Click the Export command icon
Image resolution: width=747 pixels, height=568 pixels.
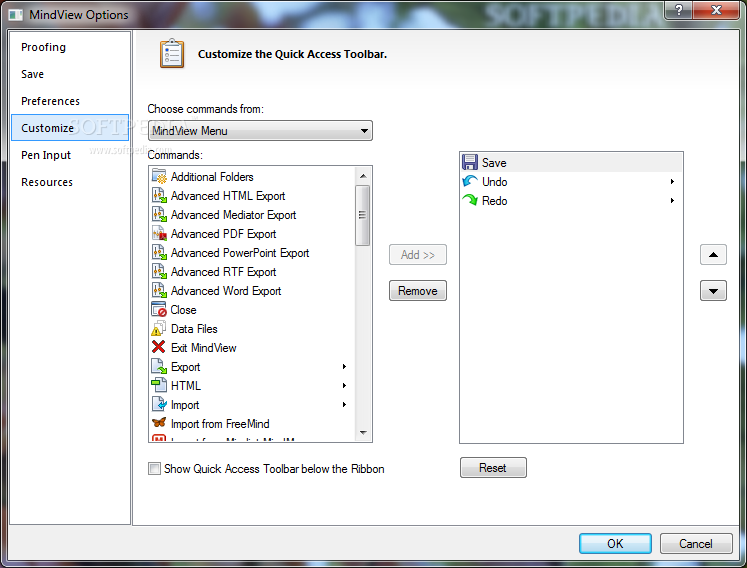point(159,366)
